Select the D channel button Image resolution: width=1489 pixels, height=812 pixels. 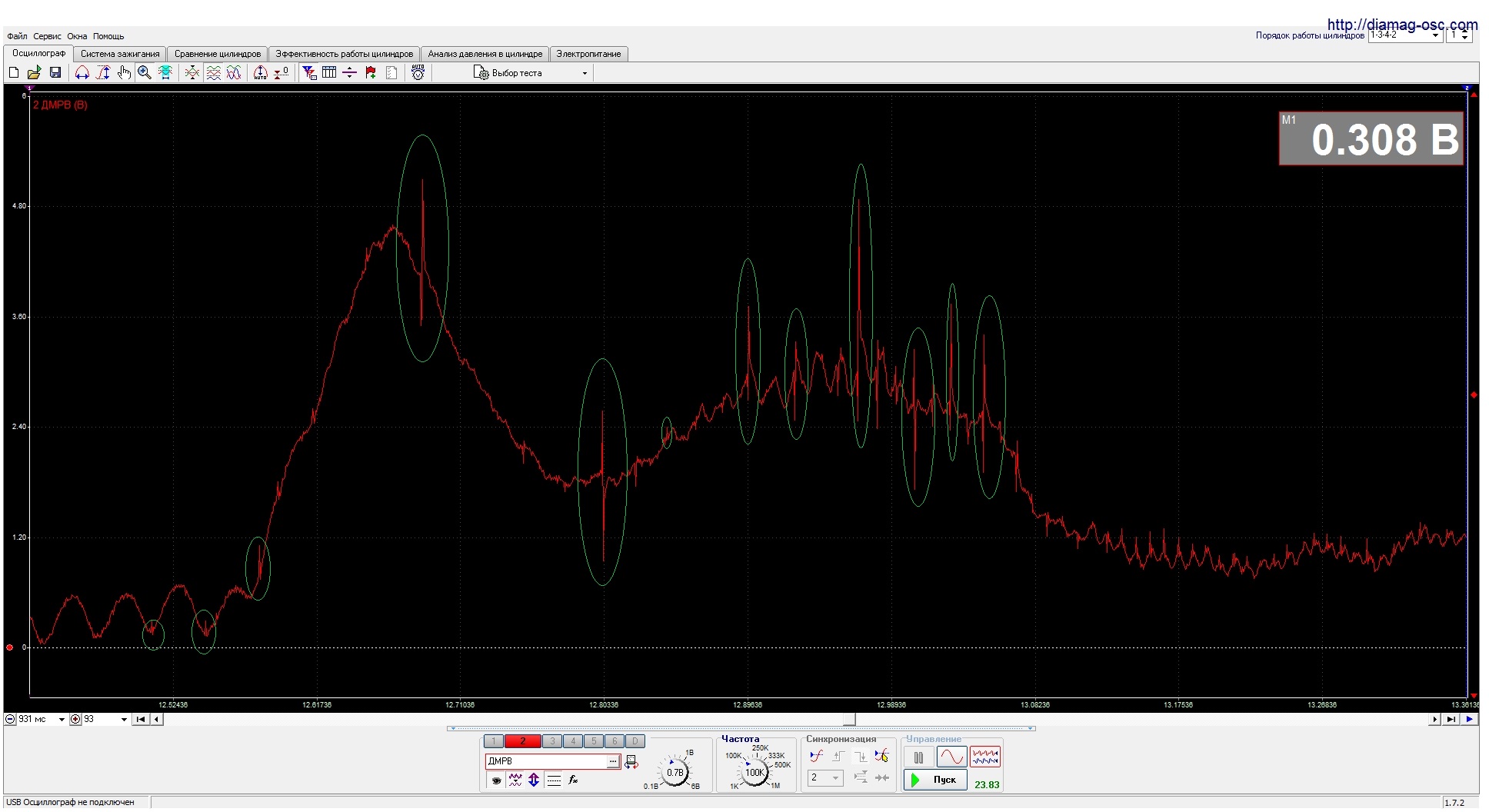tap(635, 741)
